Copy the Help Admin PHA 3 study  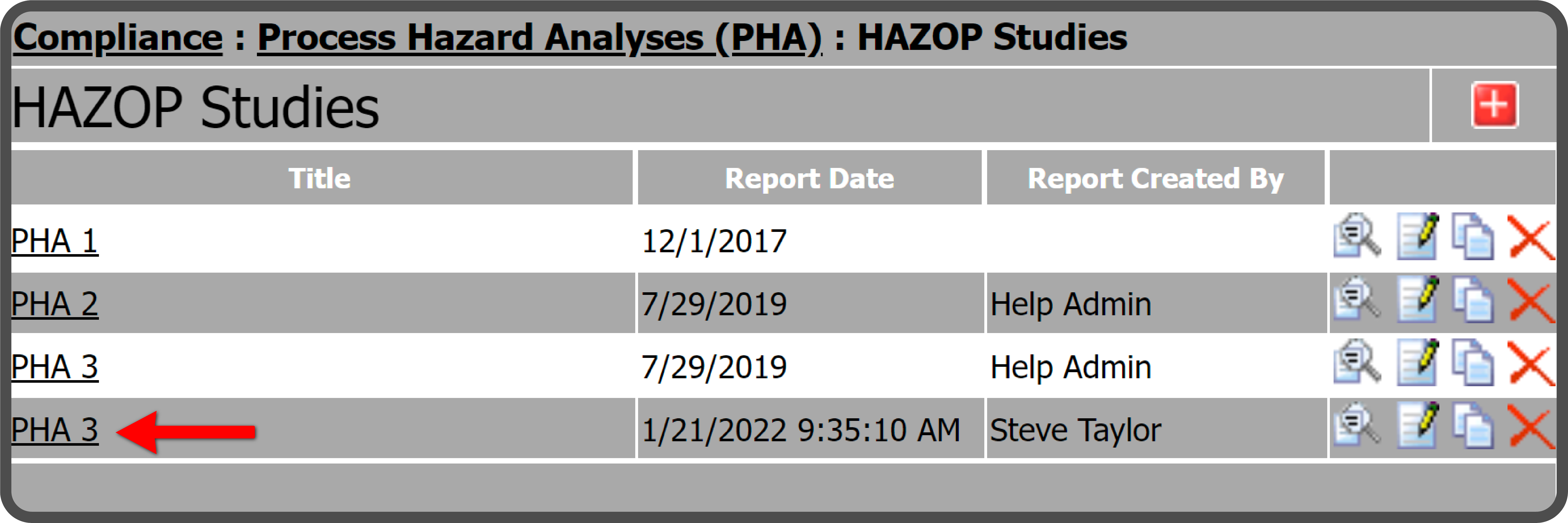pos(1473,363)
